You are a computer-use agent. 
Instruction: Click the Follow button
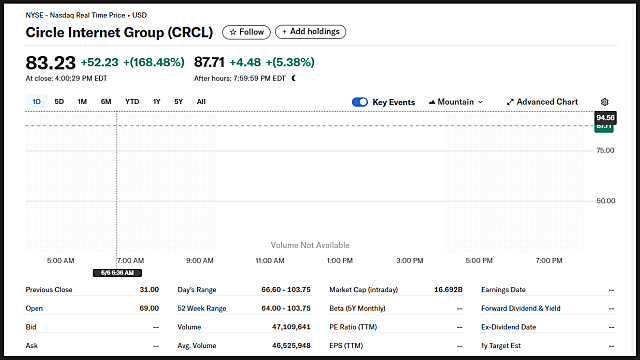246,32
